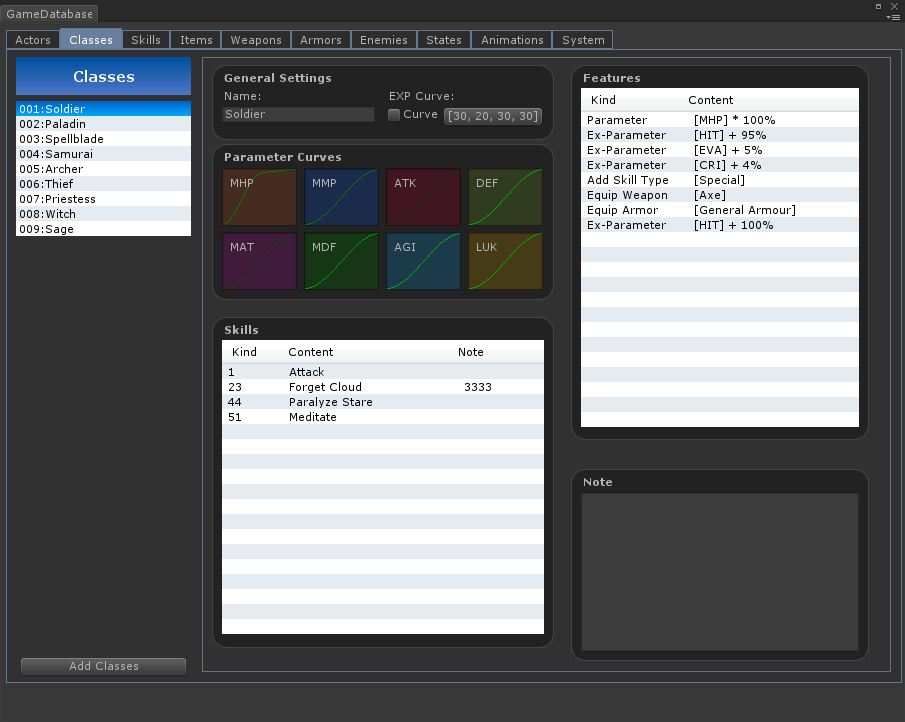
Task: Select the Paralyze Stare skill row
Action: pos(383,402)
